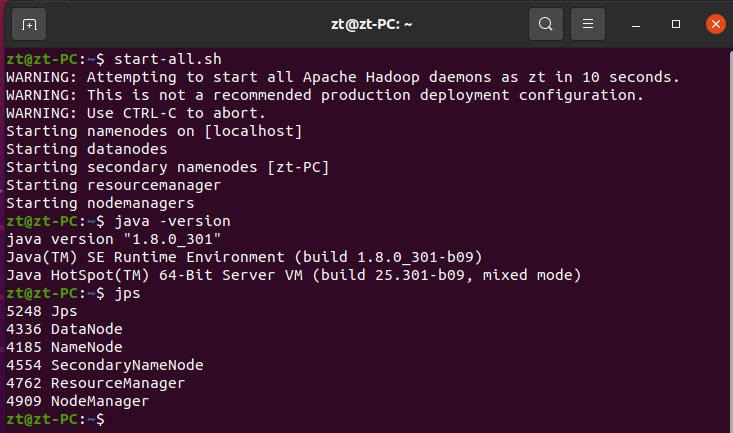Viewport: 733px width, 433px height.
Task: Close the terminal window
Action: click(x=714, y=23)
